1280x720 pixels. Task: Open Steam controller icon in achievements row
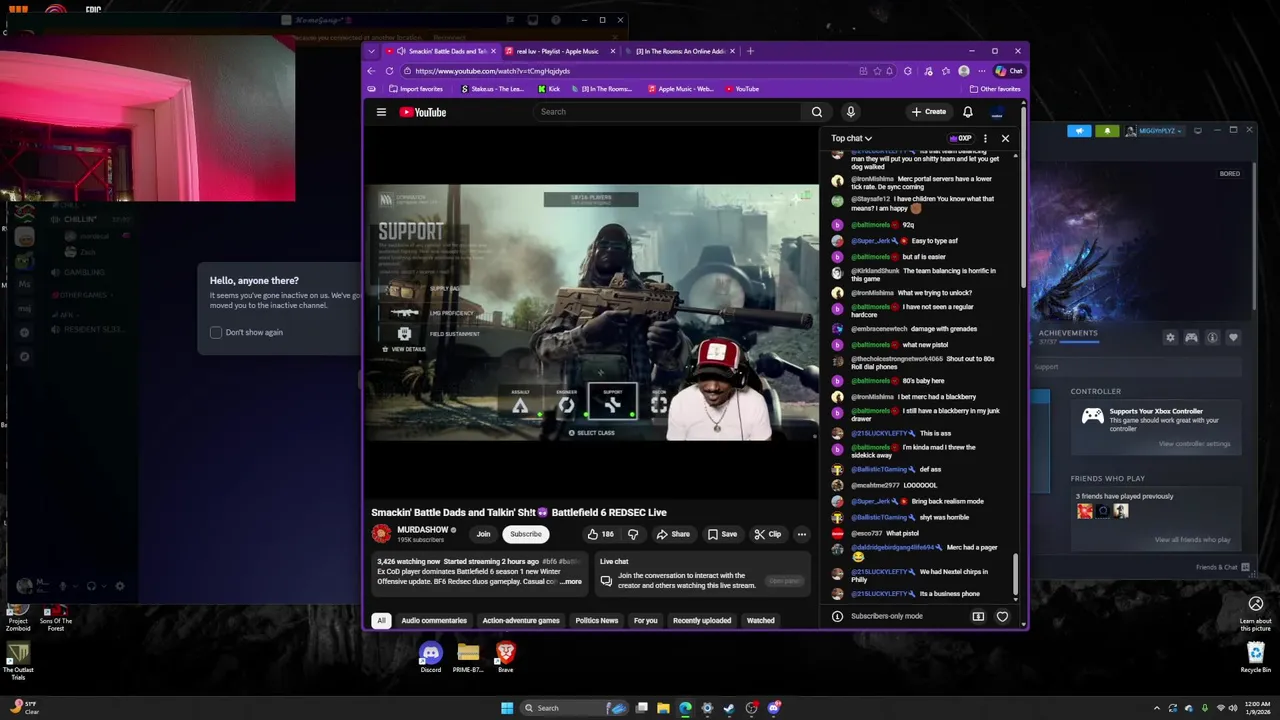point(1191,338)
